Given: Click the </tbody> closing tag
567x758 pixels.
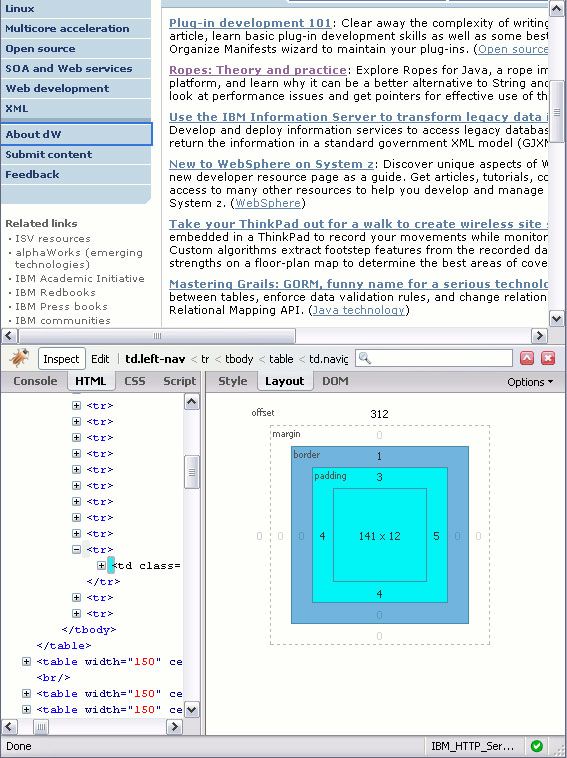Looking at the screenshot, I should [x=89, y=629].
